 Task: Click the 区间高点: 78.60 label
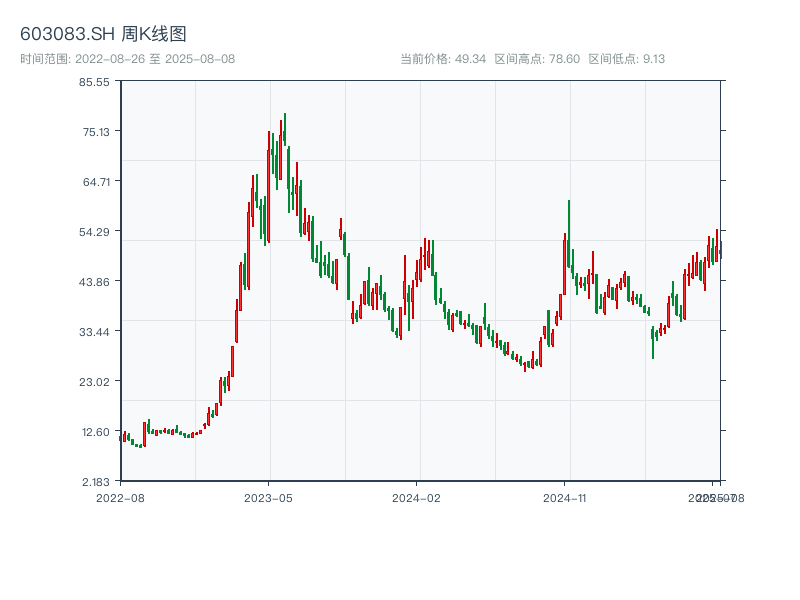(x=537, y=59)
